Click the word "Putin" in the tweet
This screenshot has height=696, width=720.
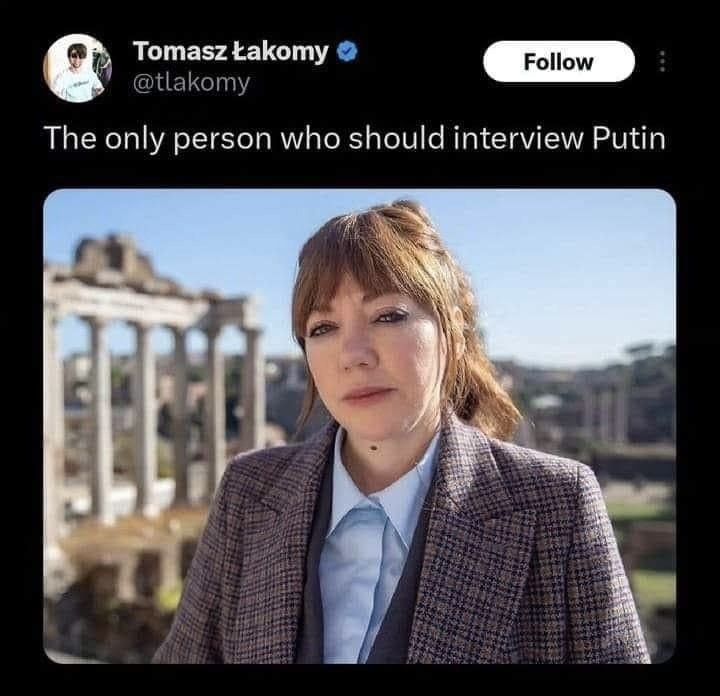coord(629,138)
